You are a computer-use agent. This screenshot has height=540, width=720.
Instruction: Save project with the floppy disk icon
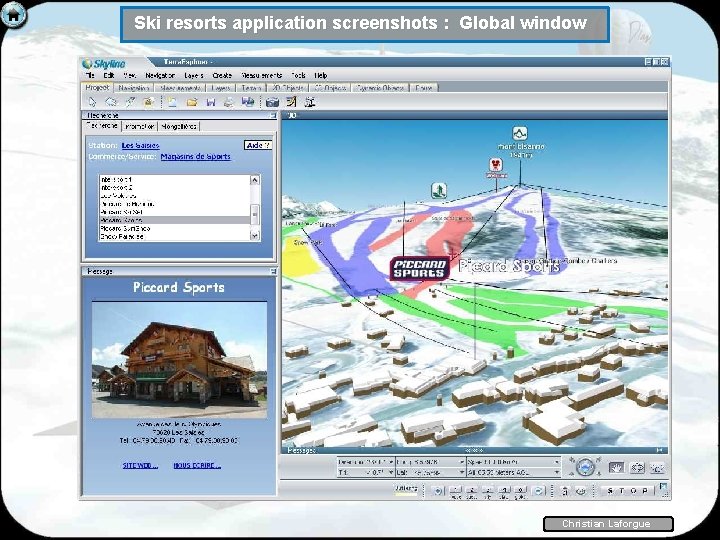point(211,102)
